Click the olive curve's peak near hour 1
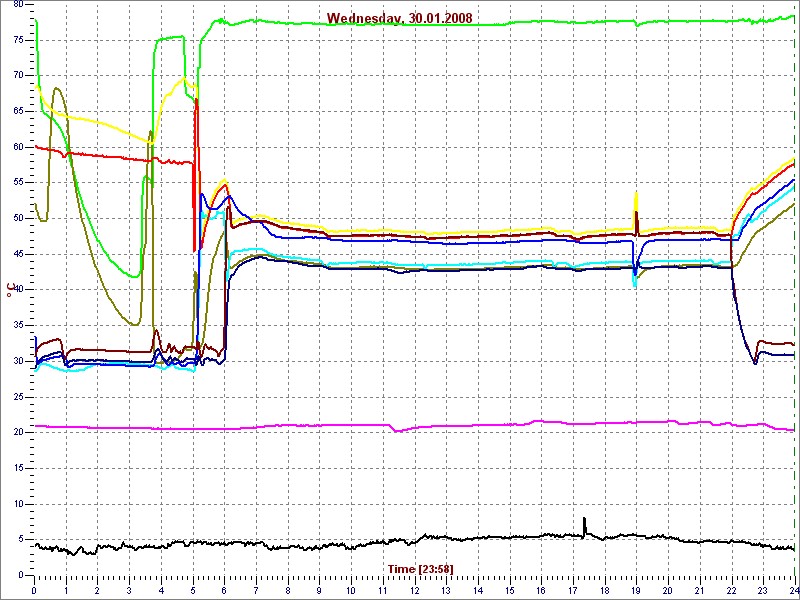 (x=56, y=89)
